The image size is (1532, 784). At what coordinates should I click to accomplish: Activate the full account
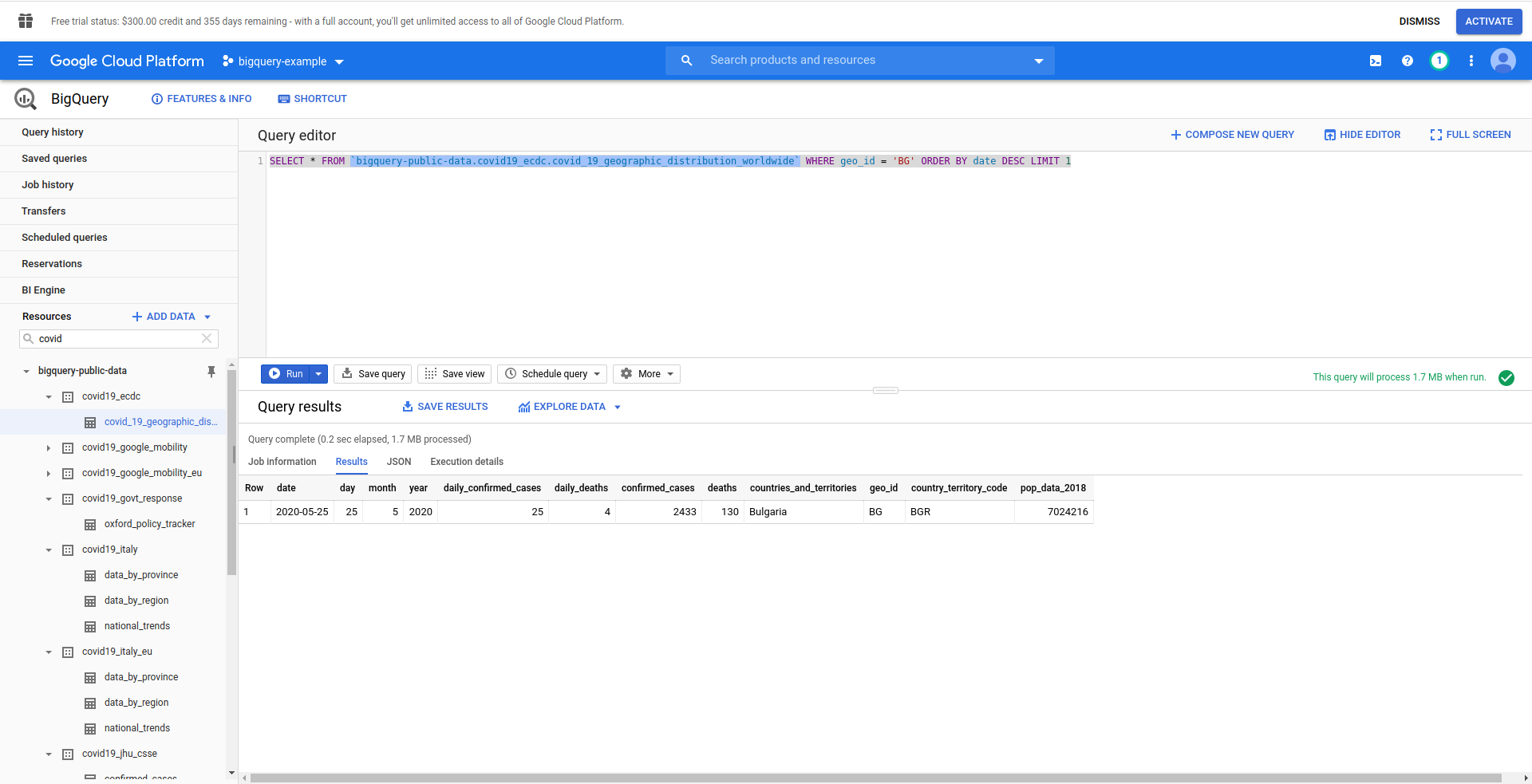coord(1489,22)
